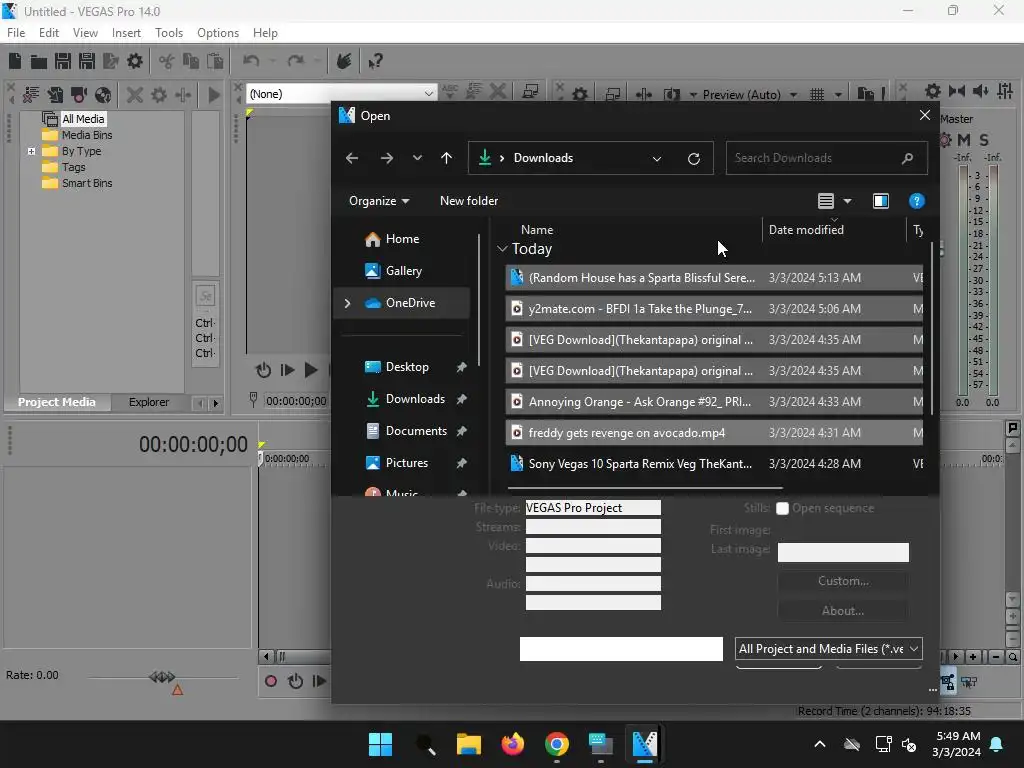This screenshot has width=1024, height=768.
Task: Click the Undo arrow in VEGAS toolbar
Action: [x=251, y=61]
